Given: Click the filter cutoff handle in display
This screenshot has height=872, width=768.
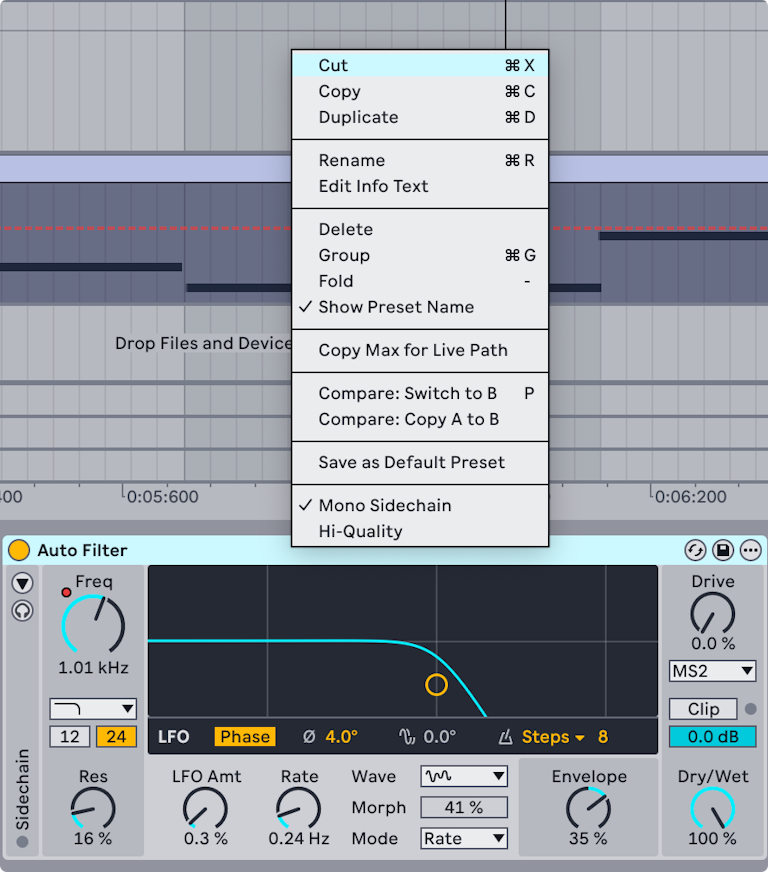Looking at the screenshot, I should click(x=436, y=684).
